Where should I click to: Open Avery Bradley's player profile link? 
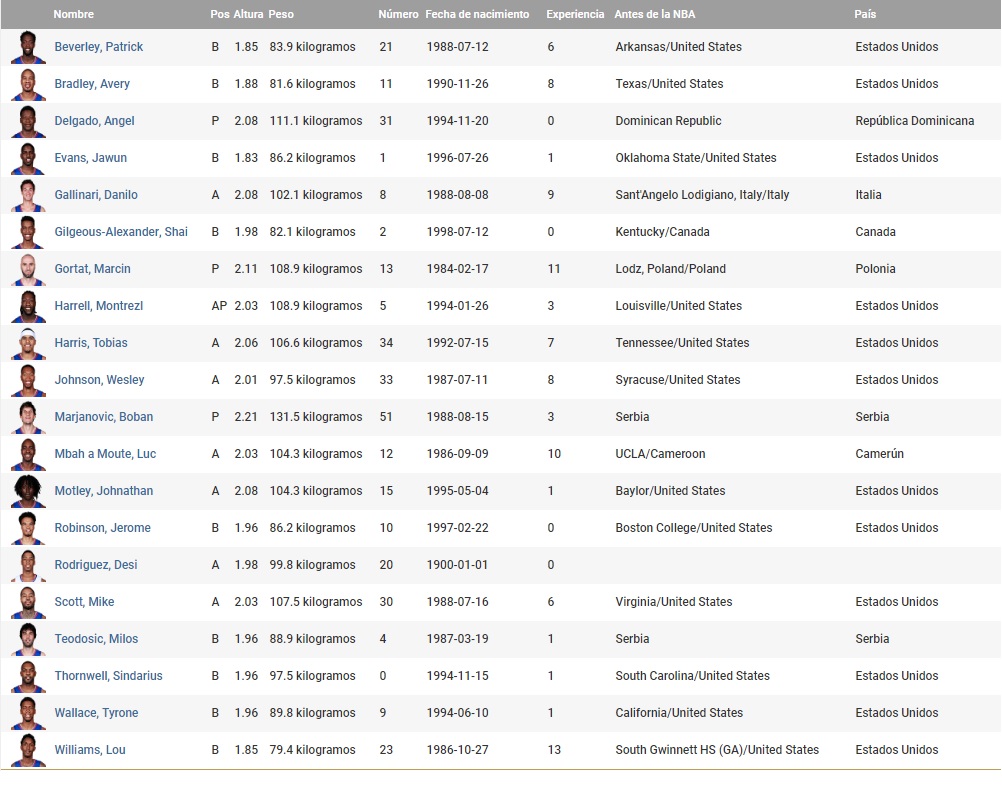[x=92, y=84]
